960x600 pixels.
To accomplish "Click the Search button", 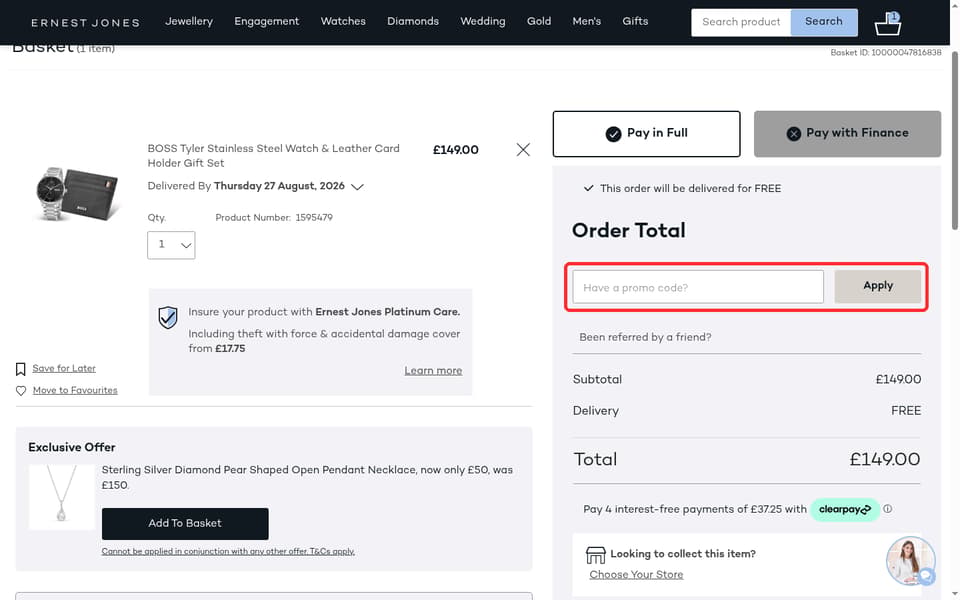I will pos(823,22).
